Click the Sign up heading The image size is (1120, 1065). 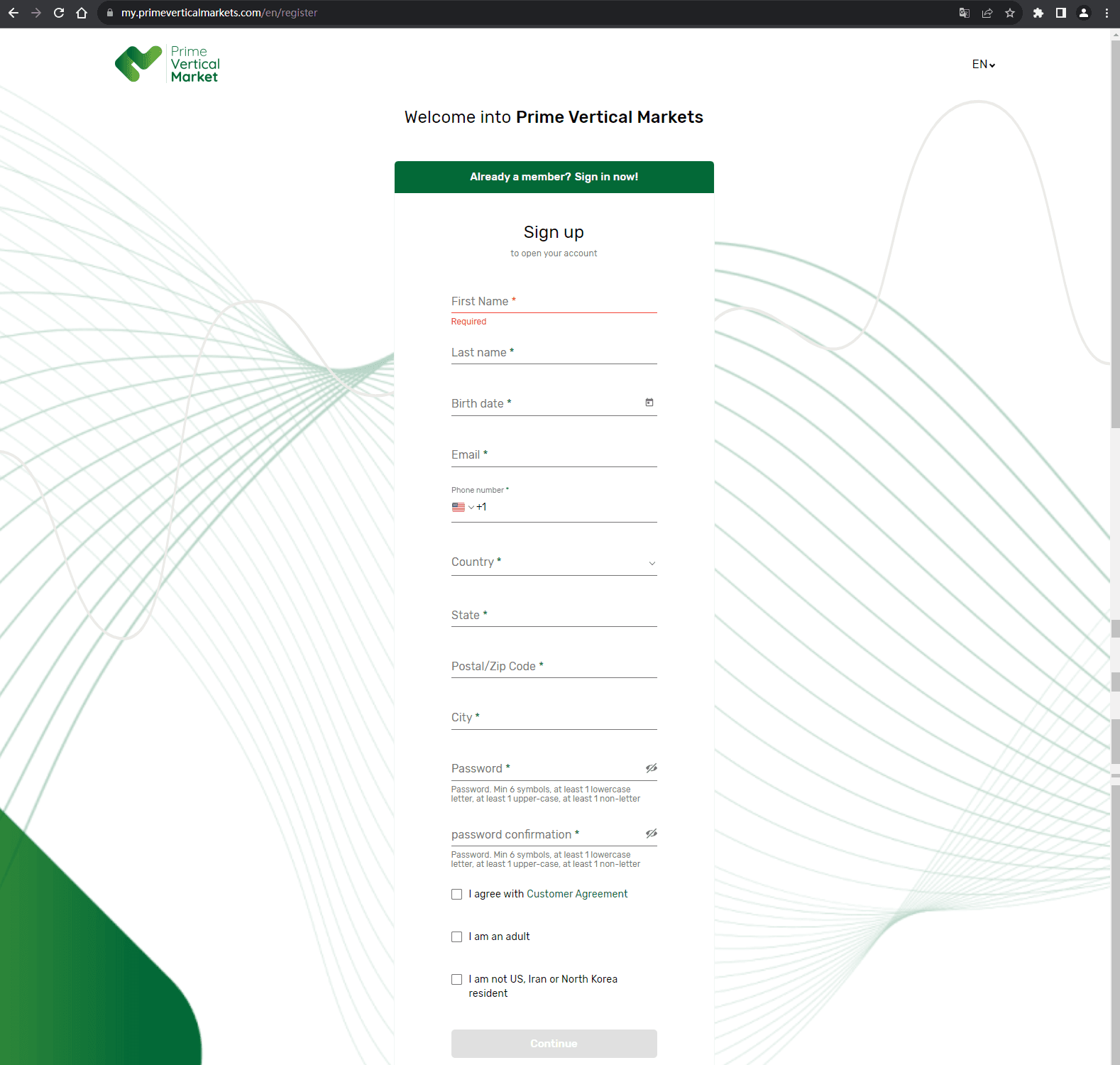[554, 232]
